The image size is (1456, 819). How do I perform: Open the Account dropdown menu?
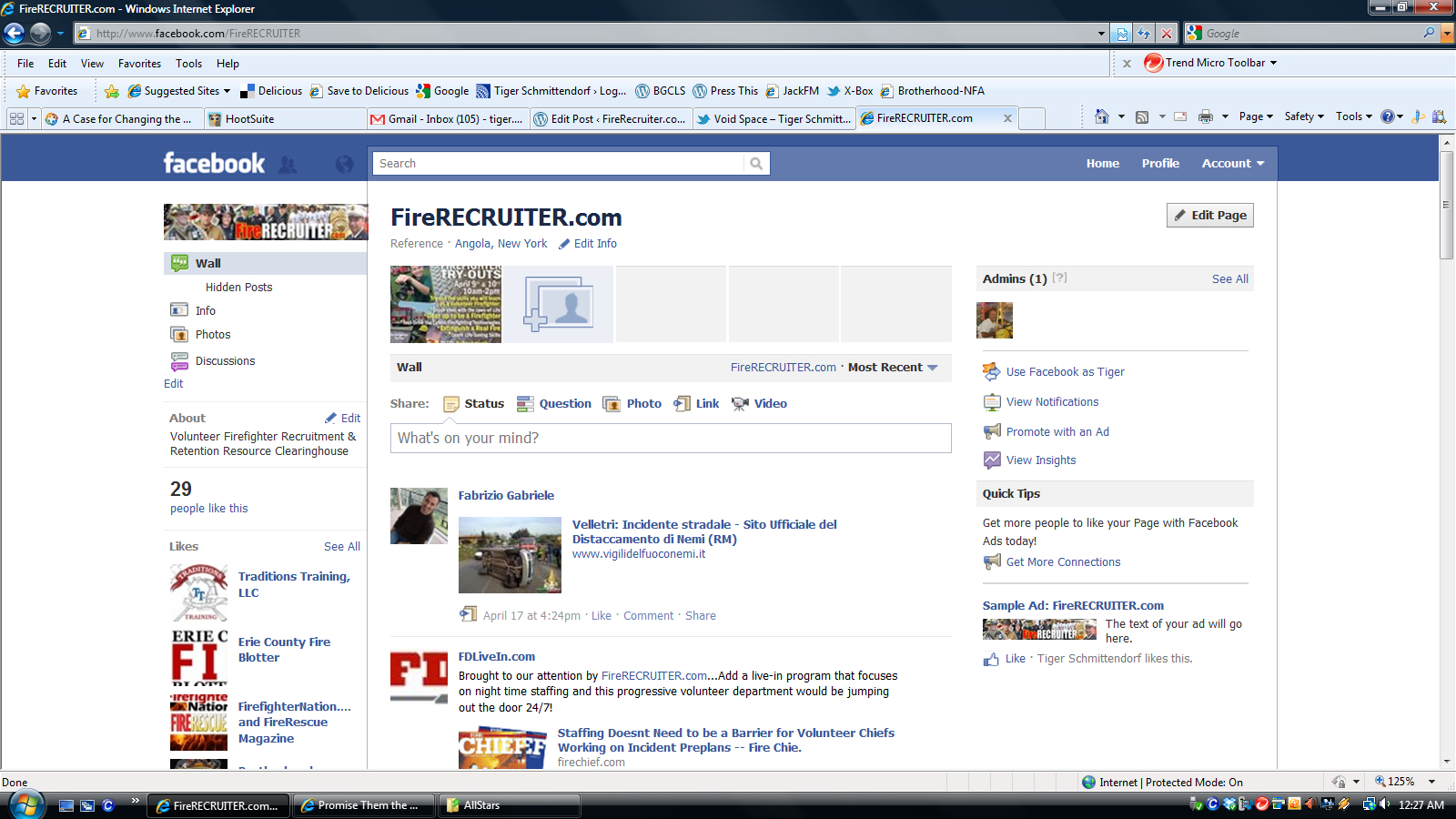point(1233,164)
